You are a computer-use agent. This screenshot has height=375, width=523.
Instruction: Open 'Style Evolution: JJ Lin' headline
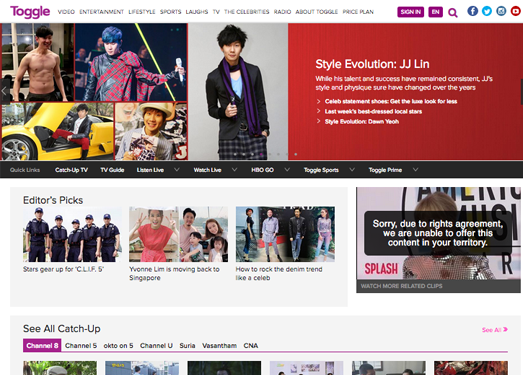click(x=372, y=64)
